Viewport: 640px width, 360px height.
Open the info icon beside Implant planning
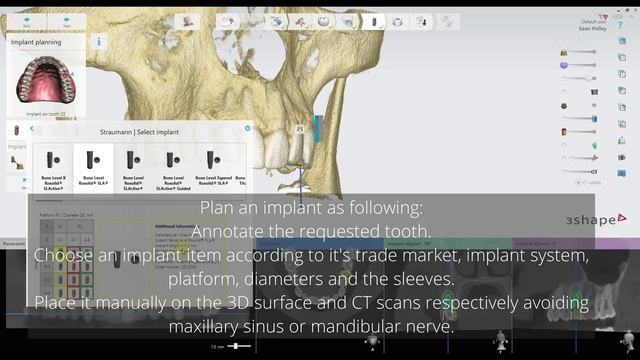tap(99, 41)
